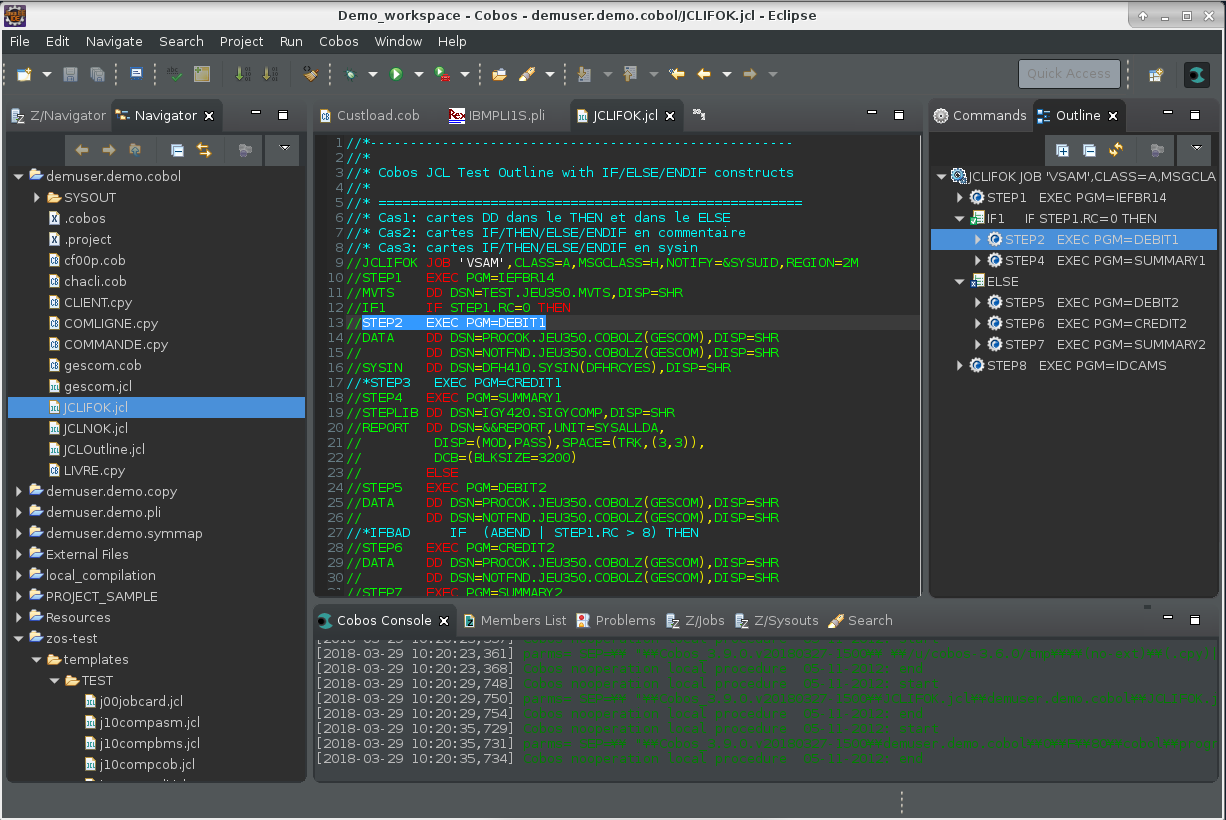
Task: Maximize the console panel
Action: (1194, 619)
